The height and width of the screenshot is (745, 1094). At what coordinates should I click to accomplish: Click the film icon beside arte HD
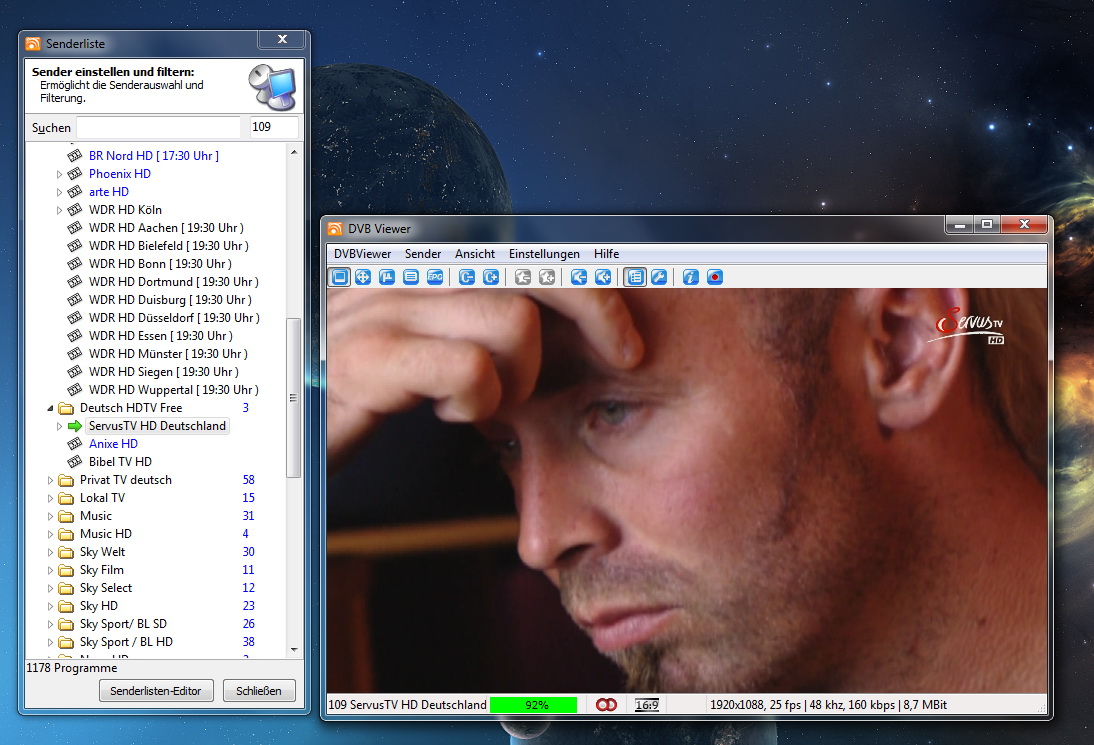75,192
